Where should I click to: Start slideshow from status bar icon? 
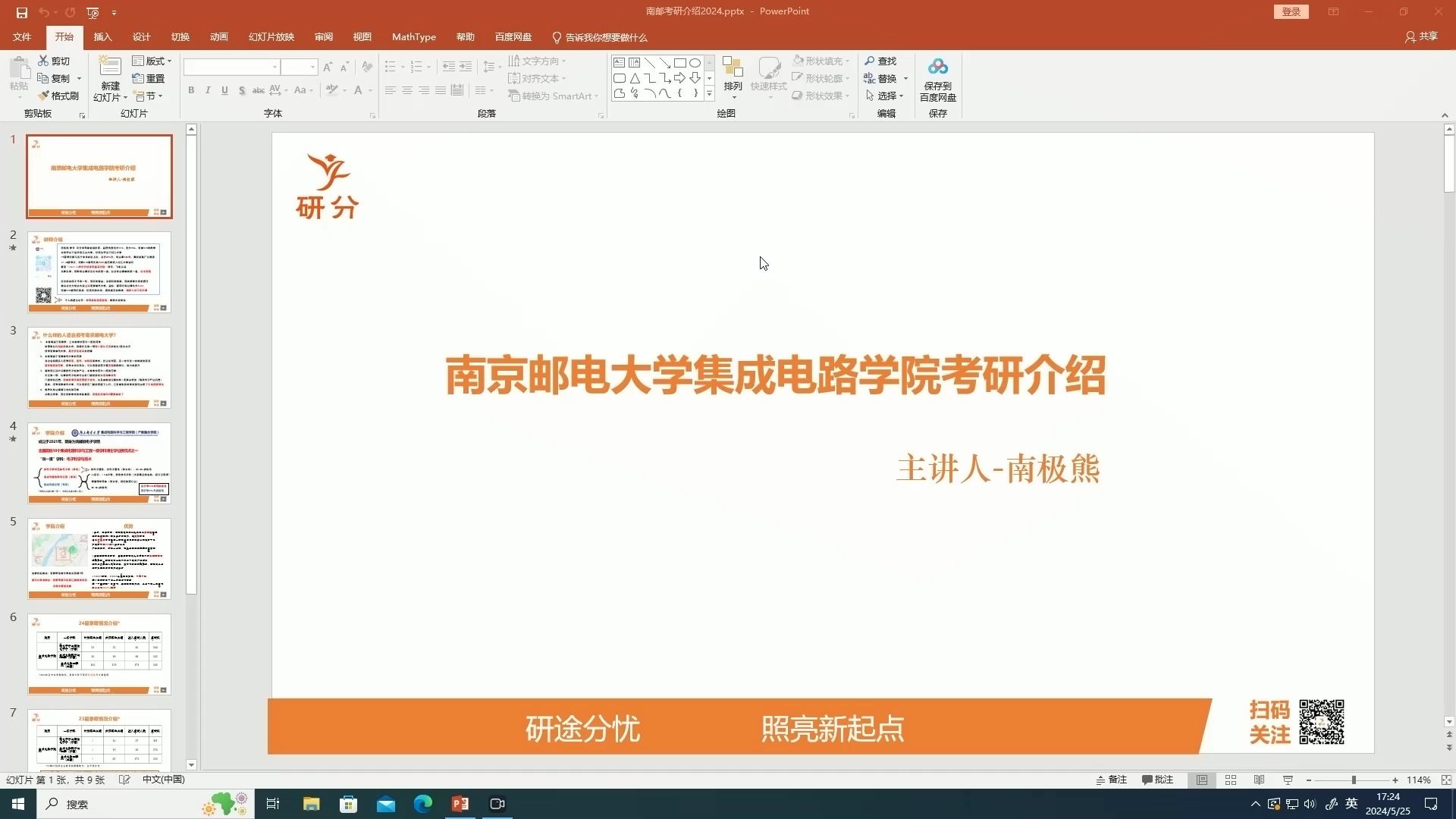1288,780
